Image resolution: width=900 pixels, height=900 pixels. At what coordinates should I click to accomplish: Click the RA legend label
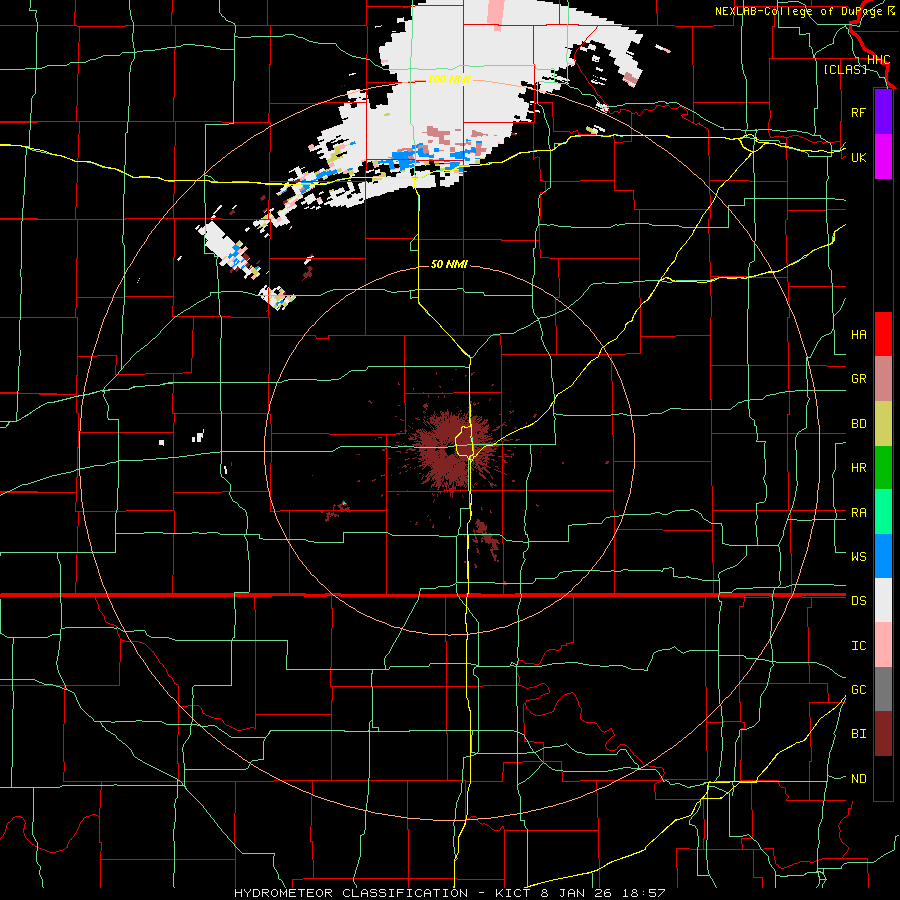tap(858, 512)
